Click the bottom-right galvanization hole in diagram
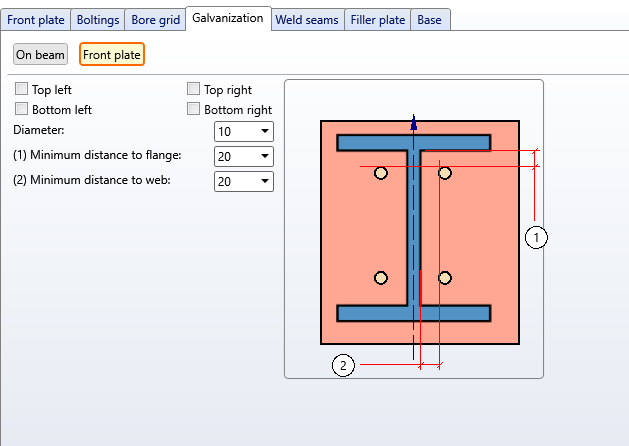Image resolution: width=629 pixels, height=446 pixels. [445, 277]
